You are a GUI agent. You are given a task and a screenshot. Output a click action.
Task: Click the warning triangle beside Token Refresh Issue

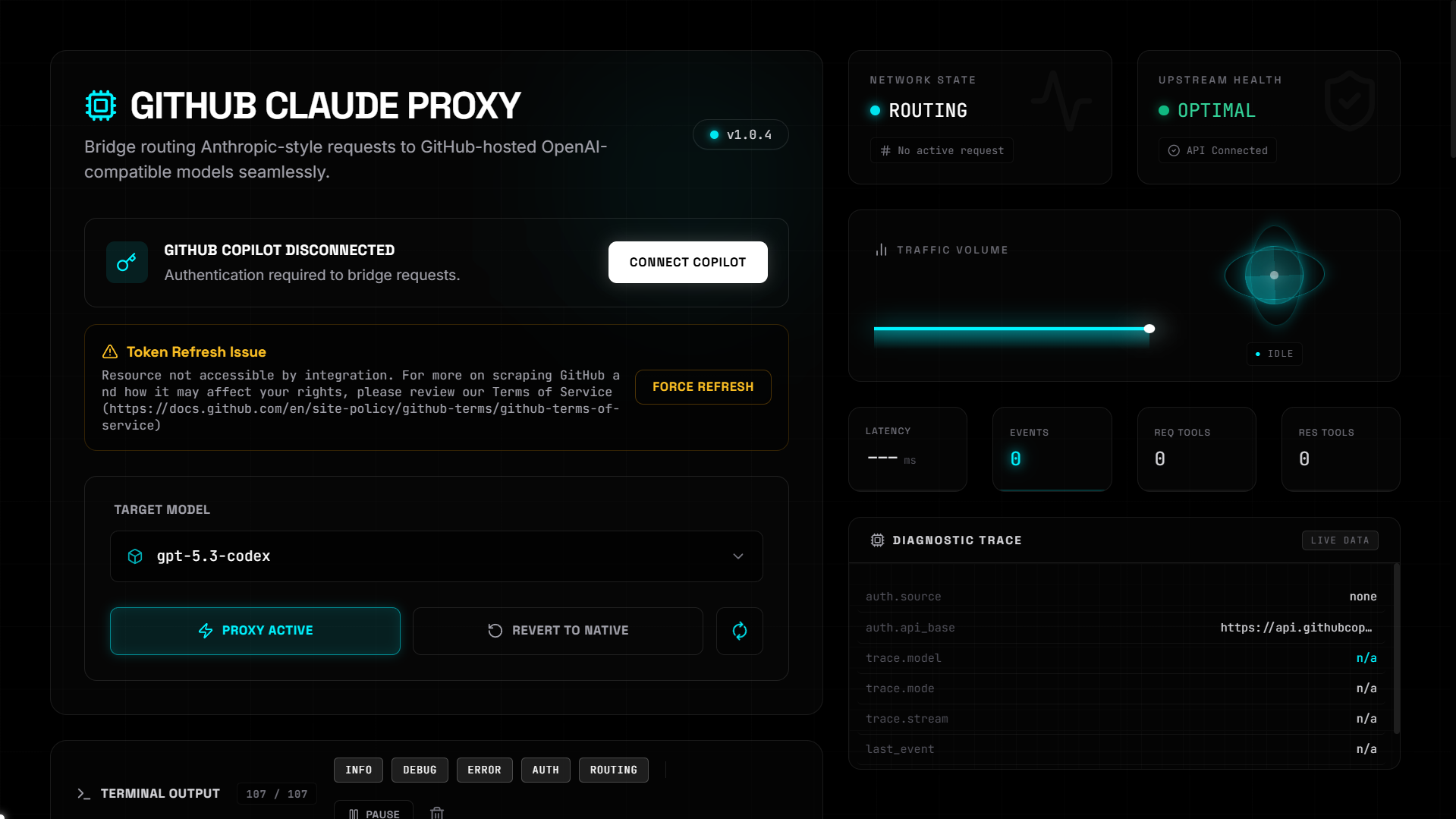coord(110,351)
